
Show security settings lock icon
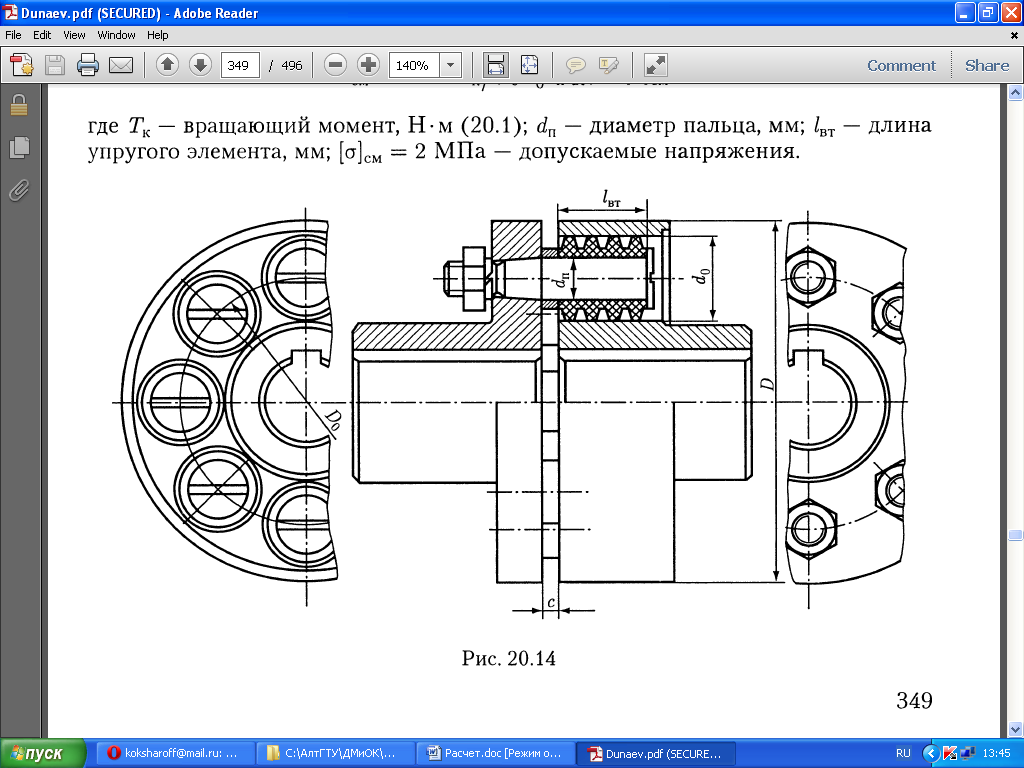click(19, 105)
